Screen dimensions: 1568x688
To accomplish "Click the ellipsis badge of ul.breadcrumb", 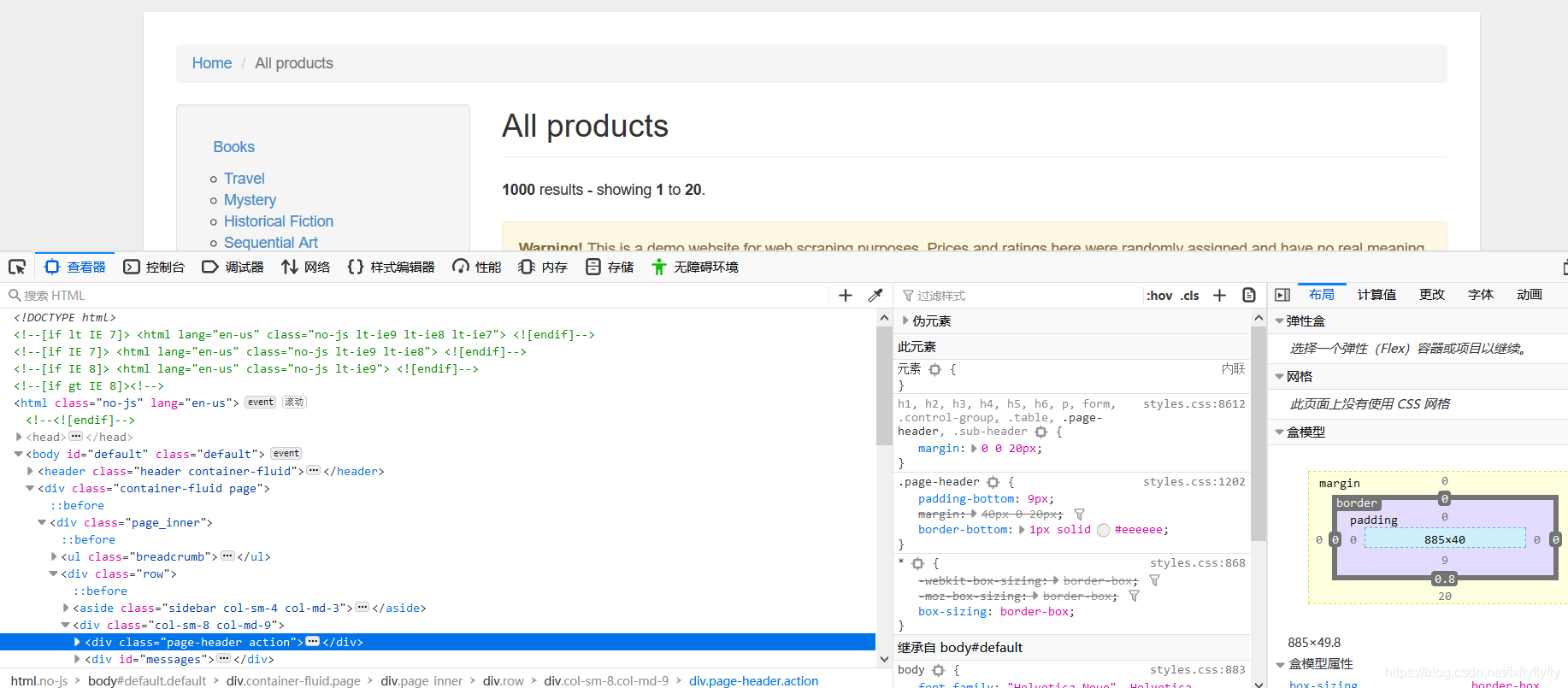I will click(227, 556).
